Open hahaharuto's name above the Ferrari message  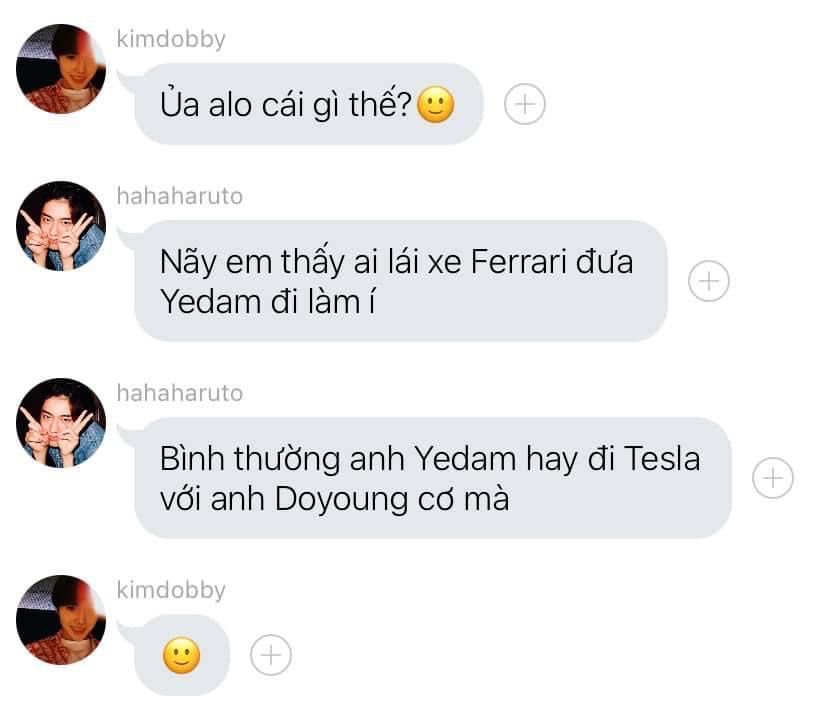180,196
